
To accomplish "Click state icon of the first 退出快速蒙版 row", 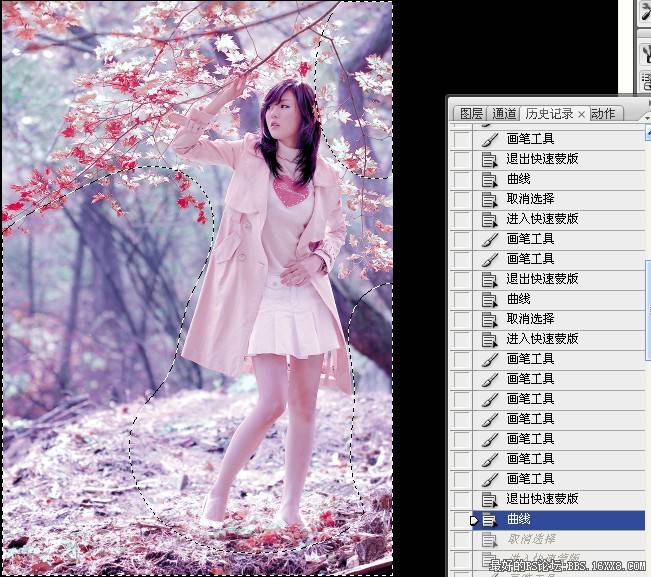I will pos(489,159).
